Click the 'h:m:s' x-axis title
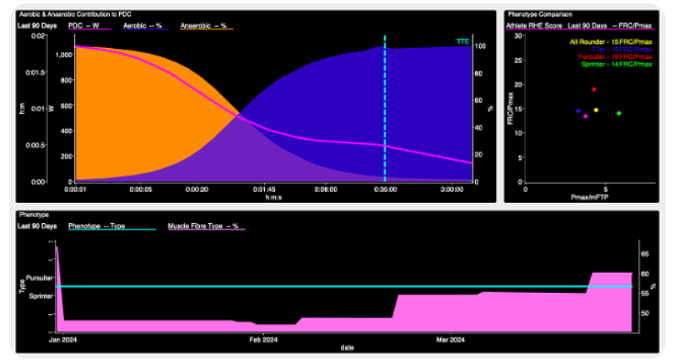The image size is (675, 362). click(x=274, y=197)
